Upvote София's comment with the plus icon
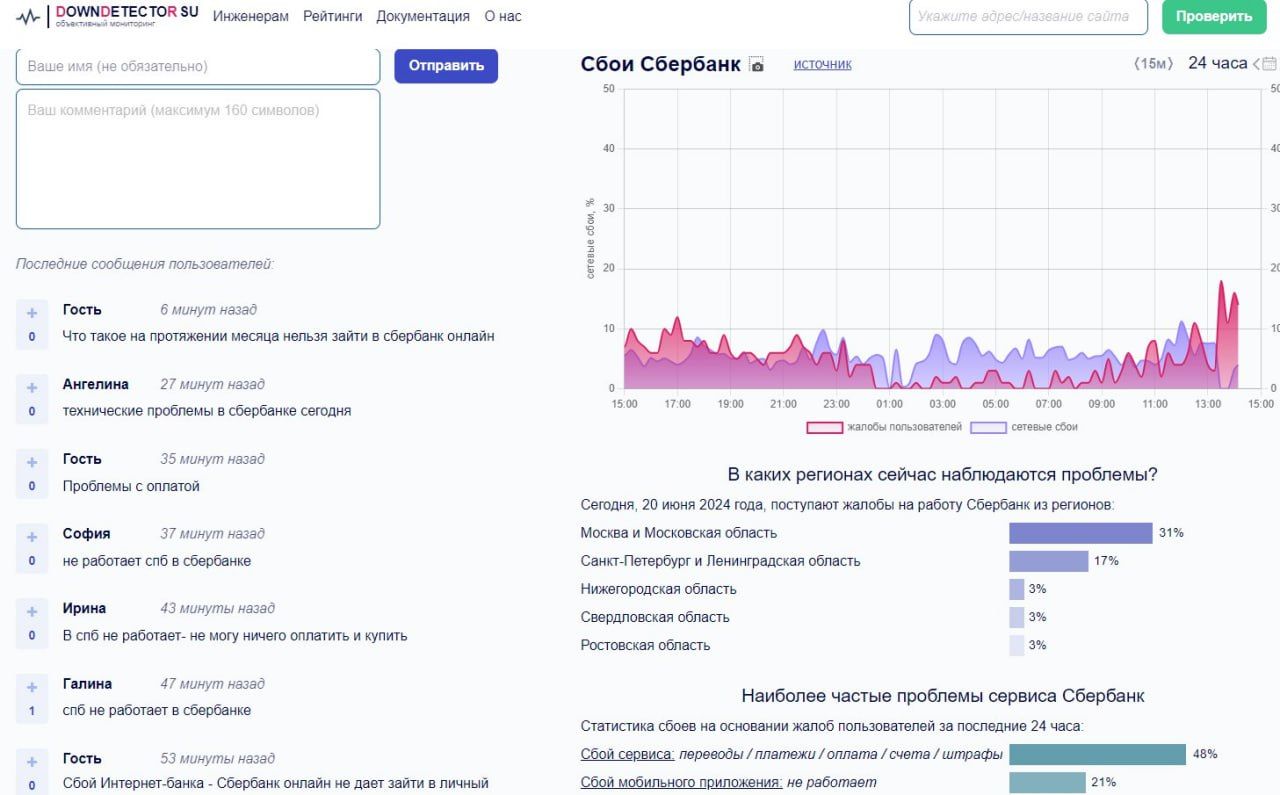The height and width of the screenshot is (795, 1280). click(32, 537)
